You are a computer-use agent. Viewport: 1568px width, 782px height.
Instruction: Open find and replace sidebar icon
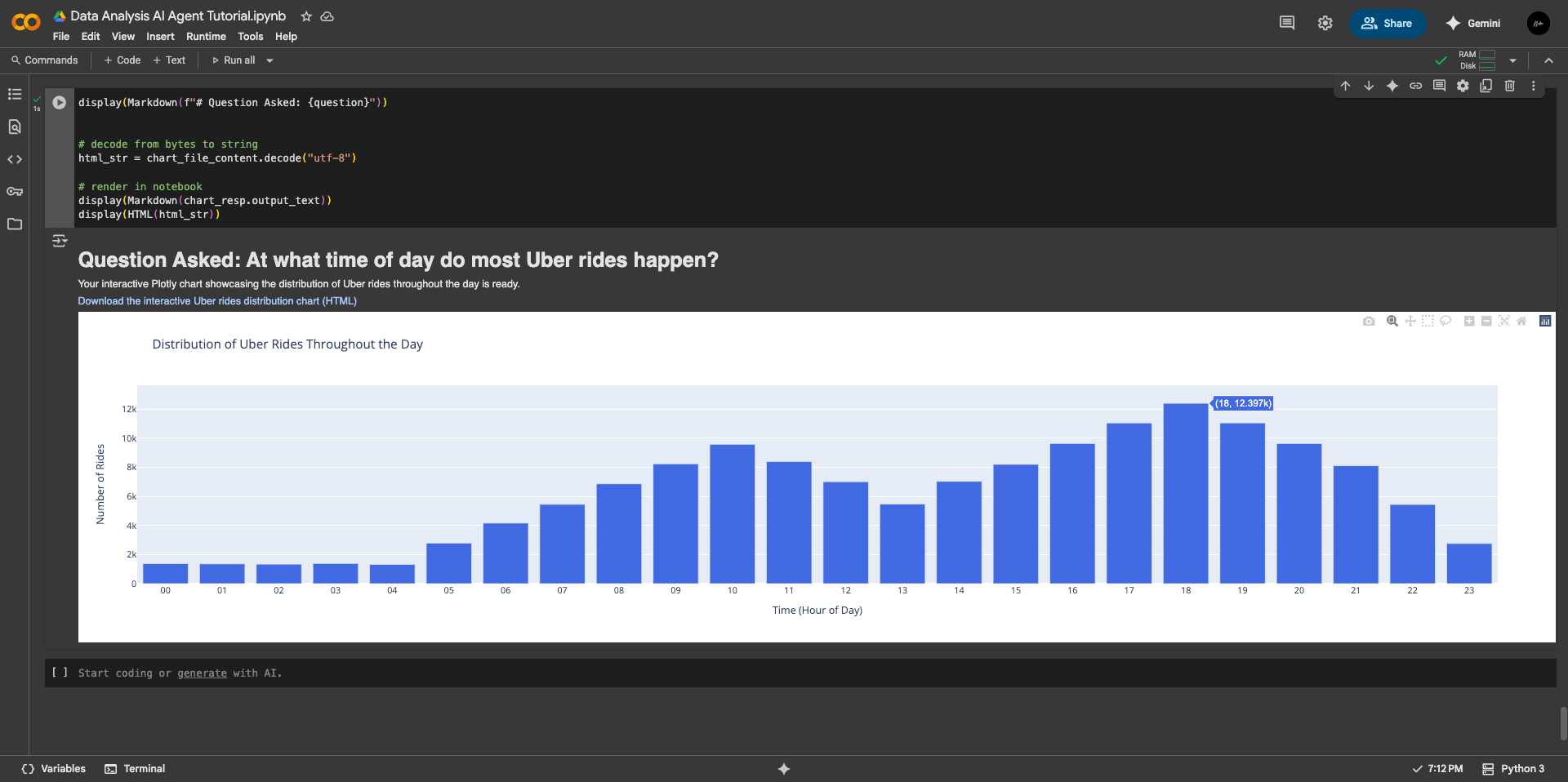click(15, 127)
